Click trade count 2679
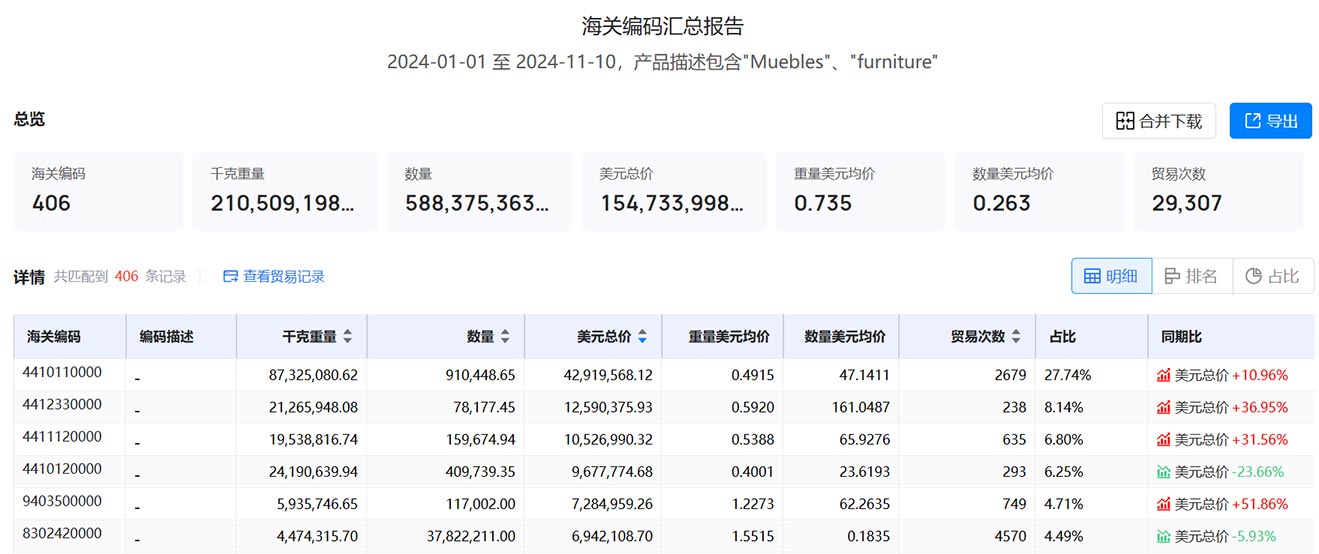1319x554 pixels. [x=1010, y=375]
